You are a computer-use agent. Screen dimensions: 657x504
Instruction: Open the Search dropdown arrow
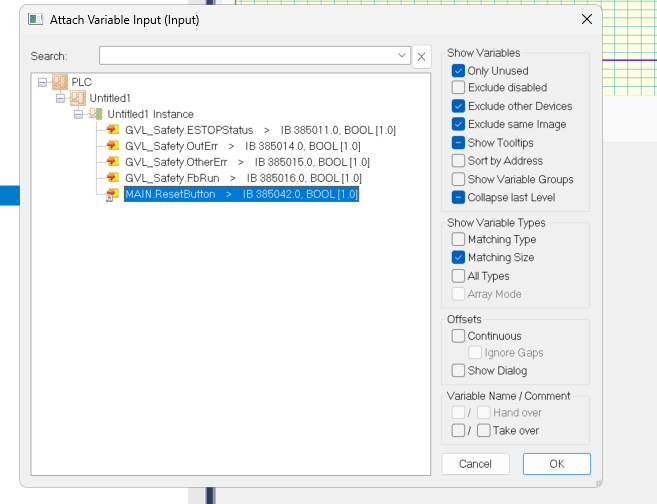[401, 56]
